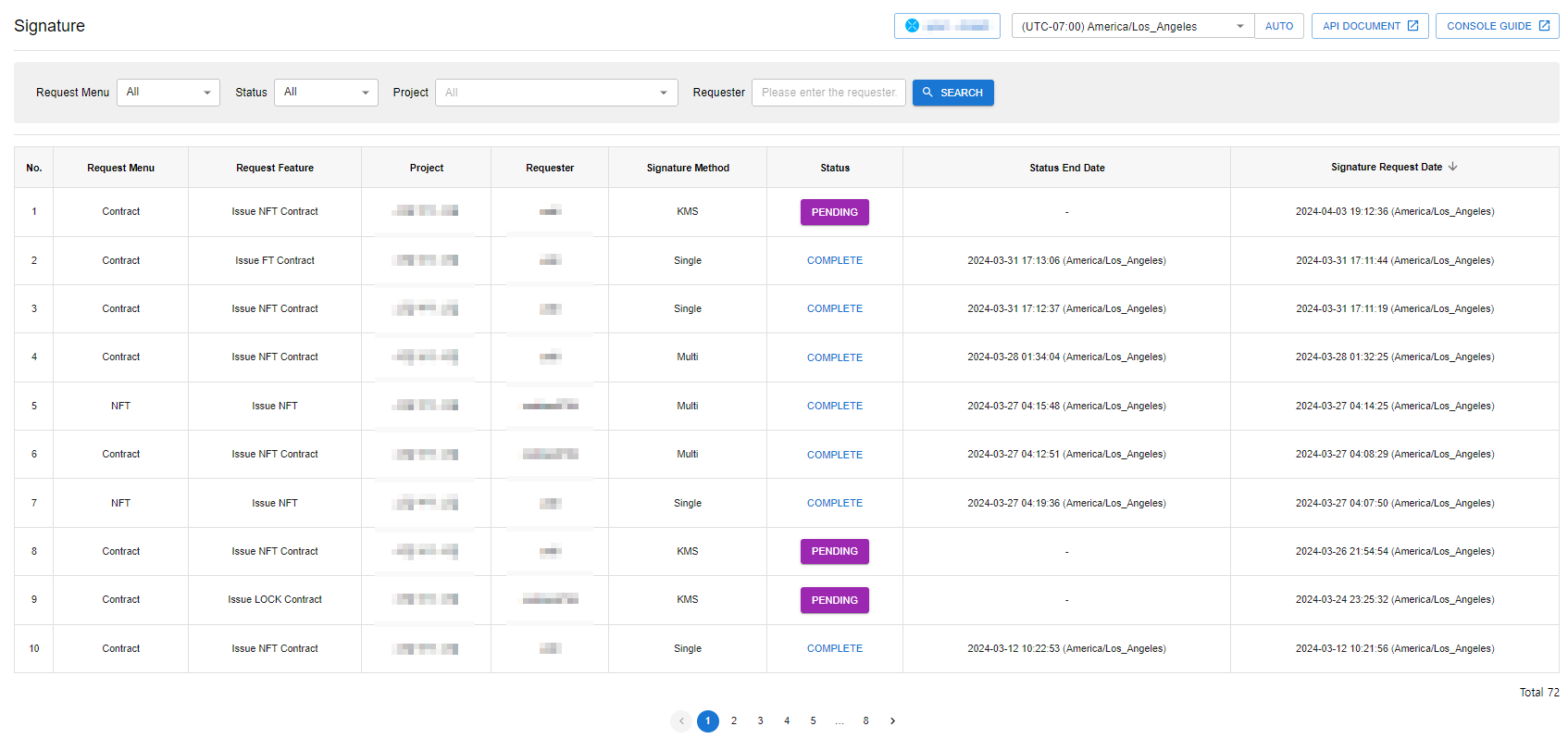Click 'KMS' signature method in row 1
The width and height of the screenshot is (1568, 739).
point(688,211)
